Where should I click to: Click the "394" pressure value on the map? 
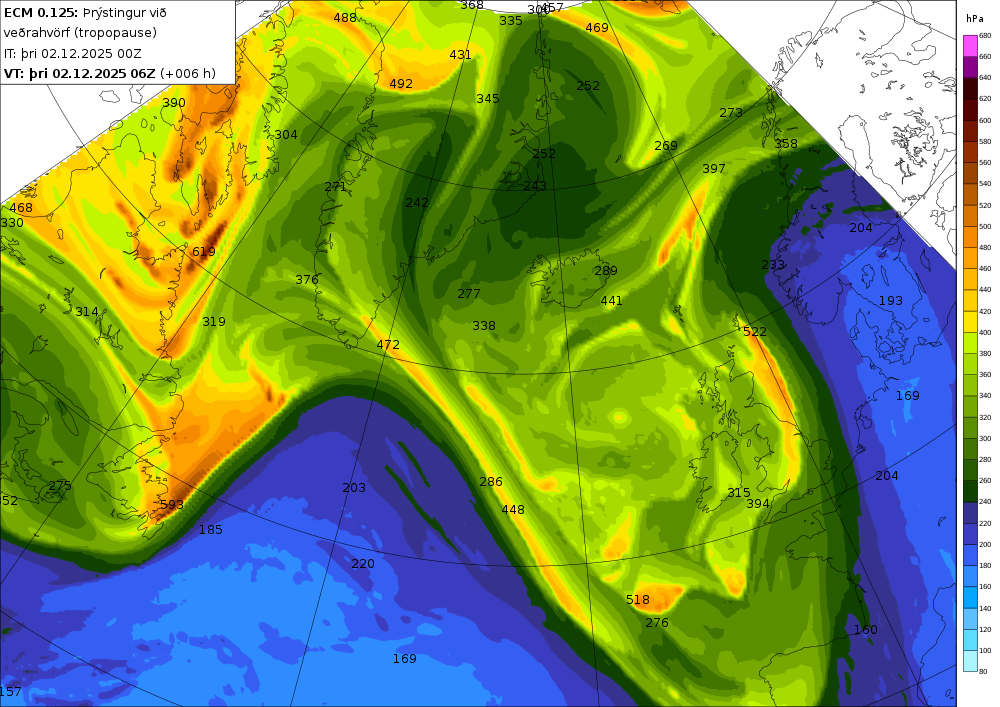click(x=758, y=504)
